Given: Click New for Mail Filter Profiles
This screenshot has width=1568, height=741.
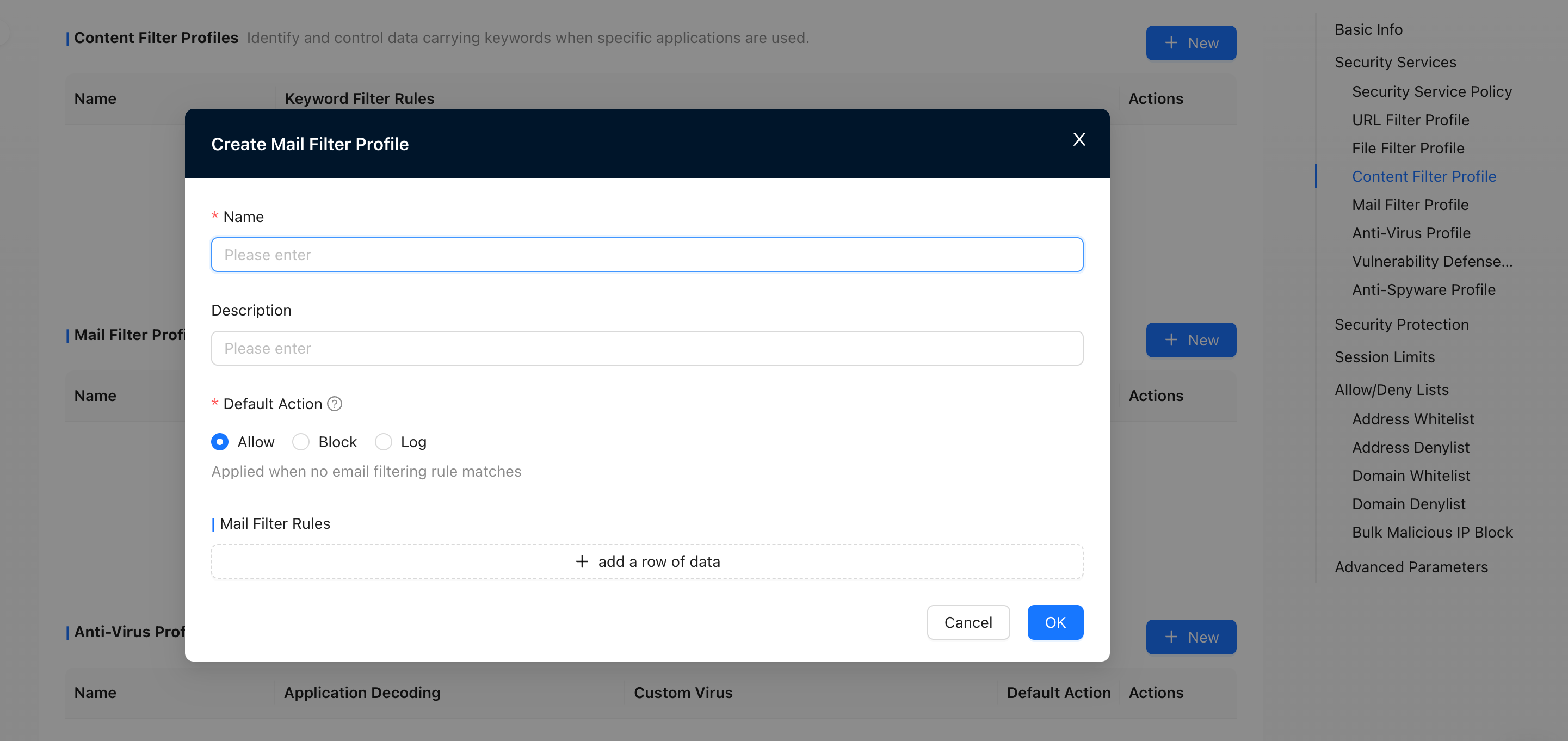Looking at the screenshot, I should [1190, 339].
